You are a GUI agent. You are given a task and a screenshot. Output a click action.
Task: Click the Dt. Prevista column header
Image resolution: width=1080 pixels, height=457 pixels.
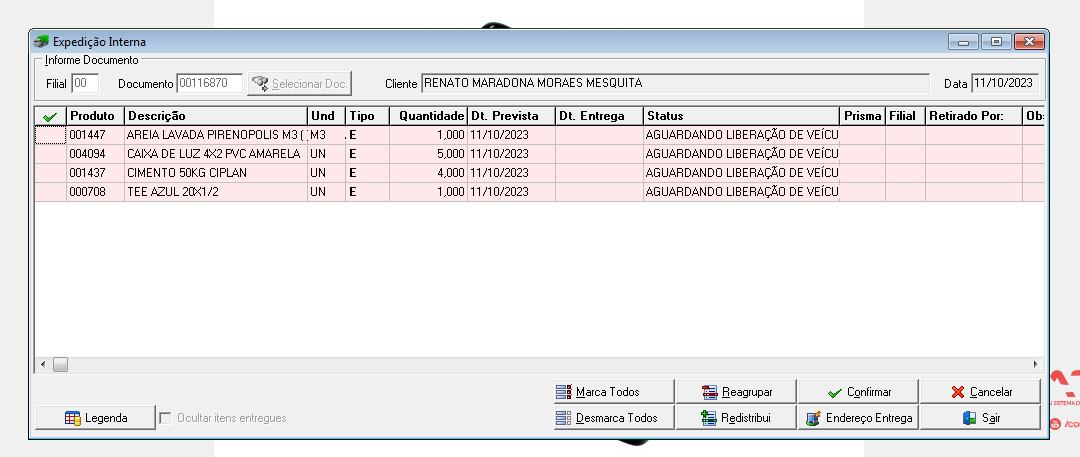click(511, 116)
